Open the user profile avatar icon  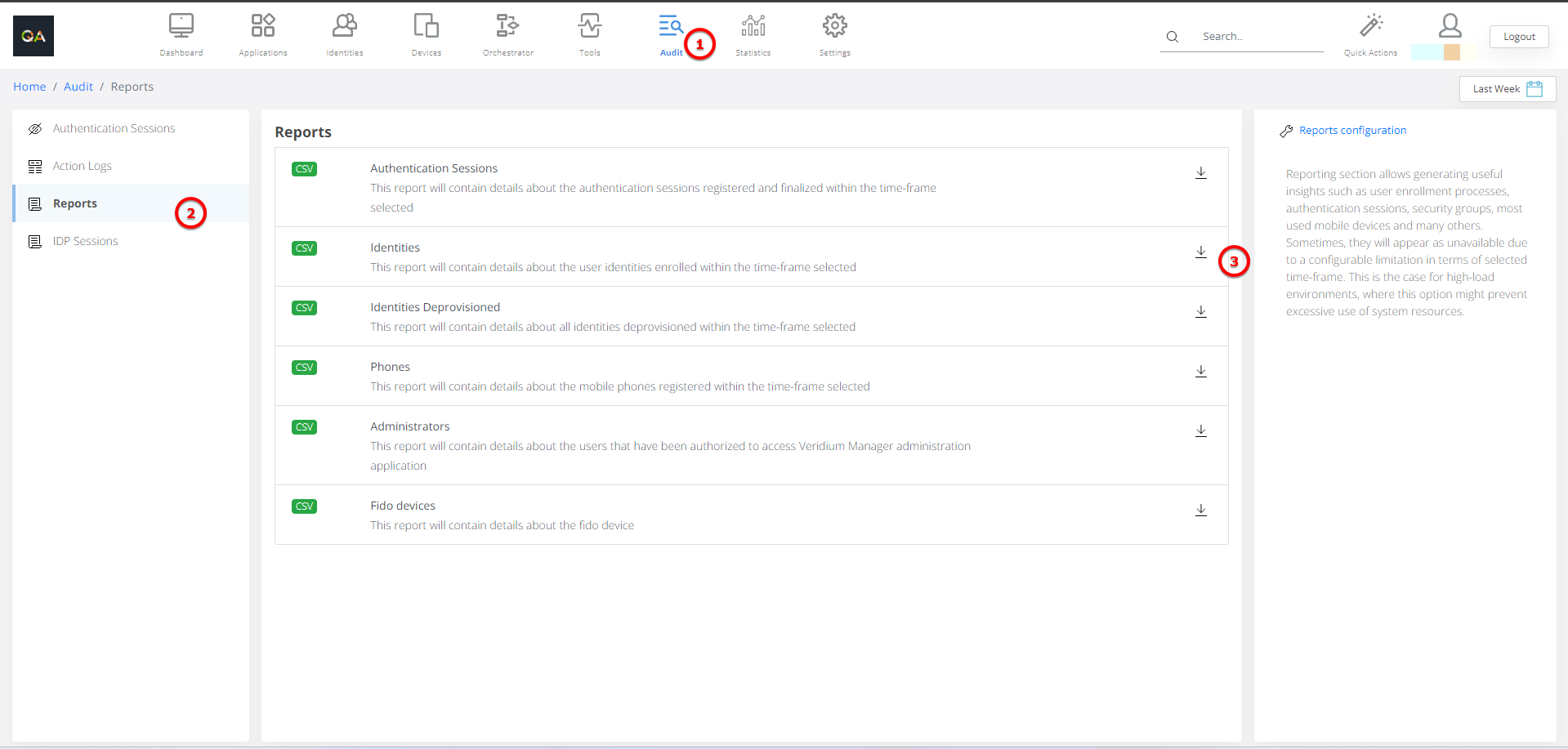coord(1450,27)
